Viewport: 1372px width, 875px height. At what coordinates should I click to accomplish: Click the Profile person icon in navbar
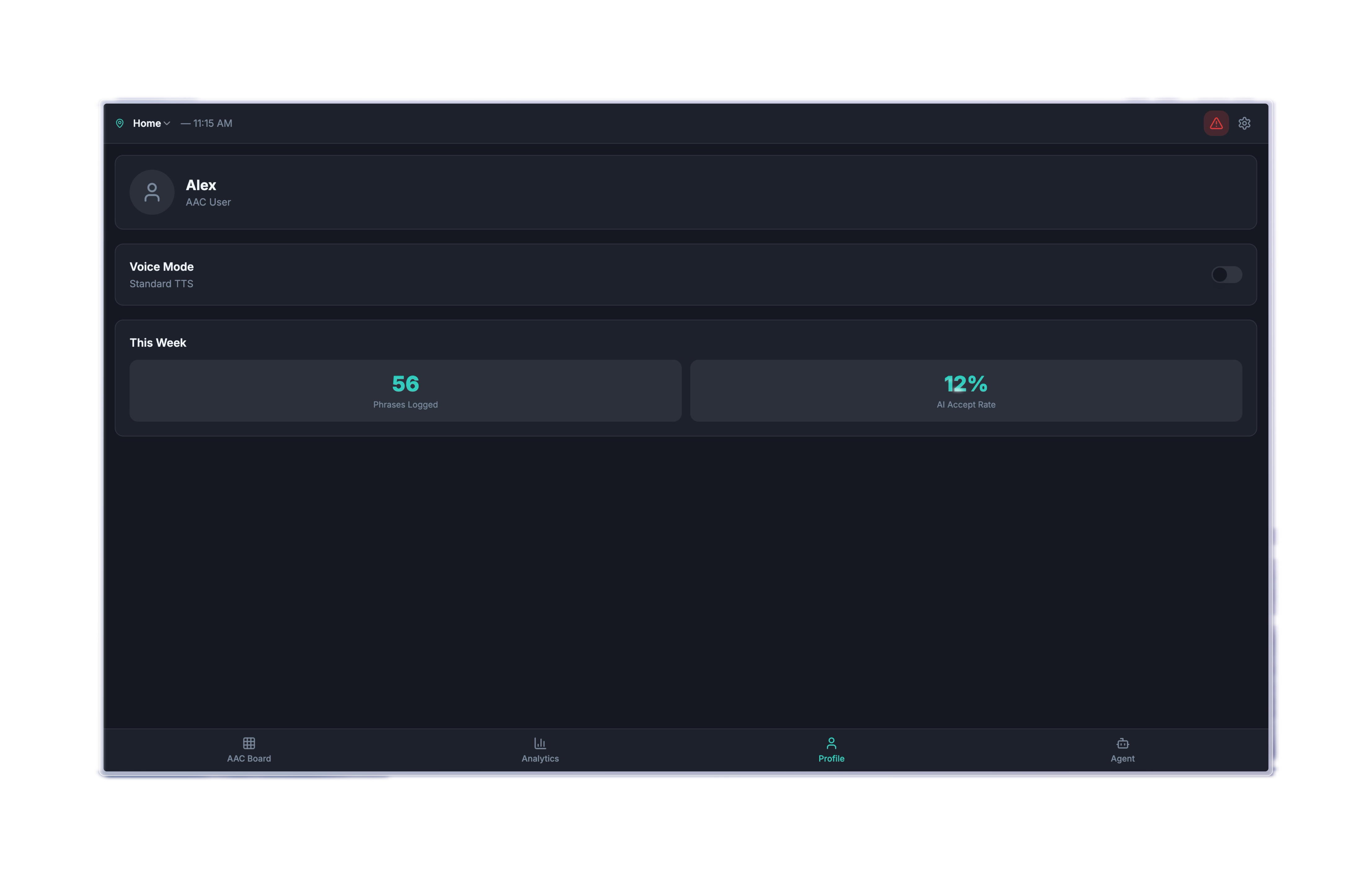tap(831, 743)
